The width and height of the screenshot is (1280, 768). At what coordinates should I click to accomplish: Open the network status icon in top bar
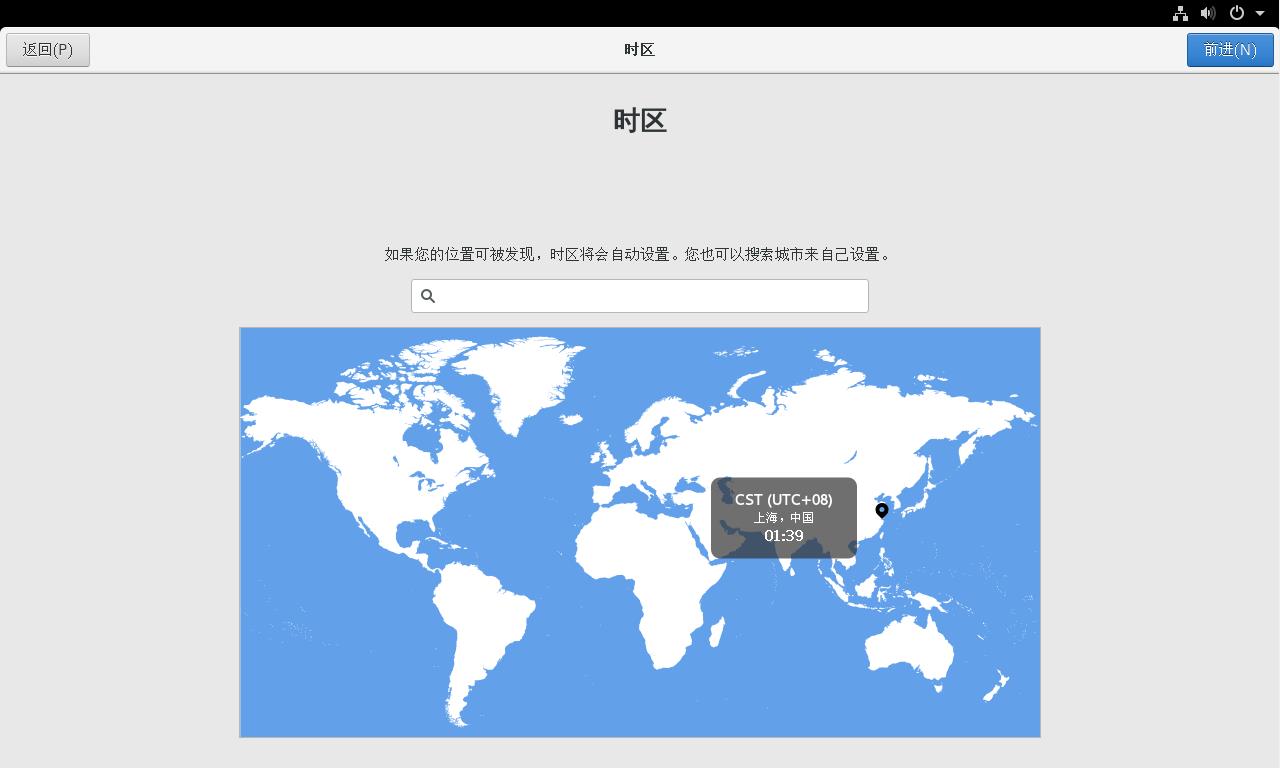point(1180,13)
